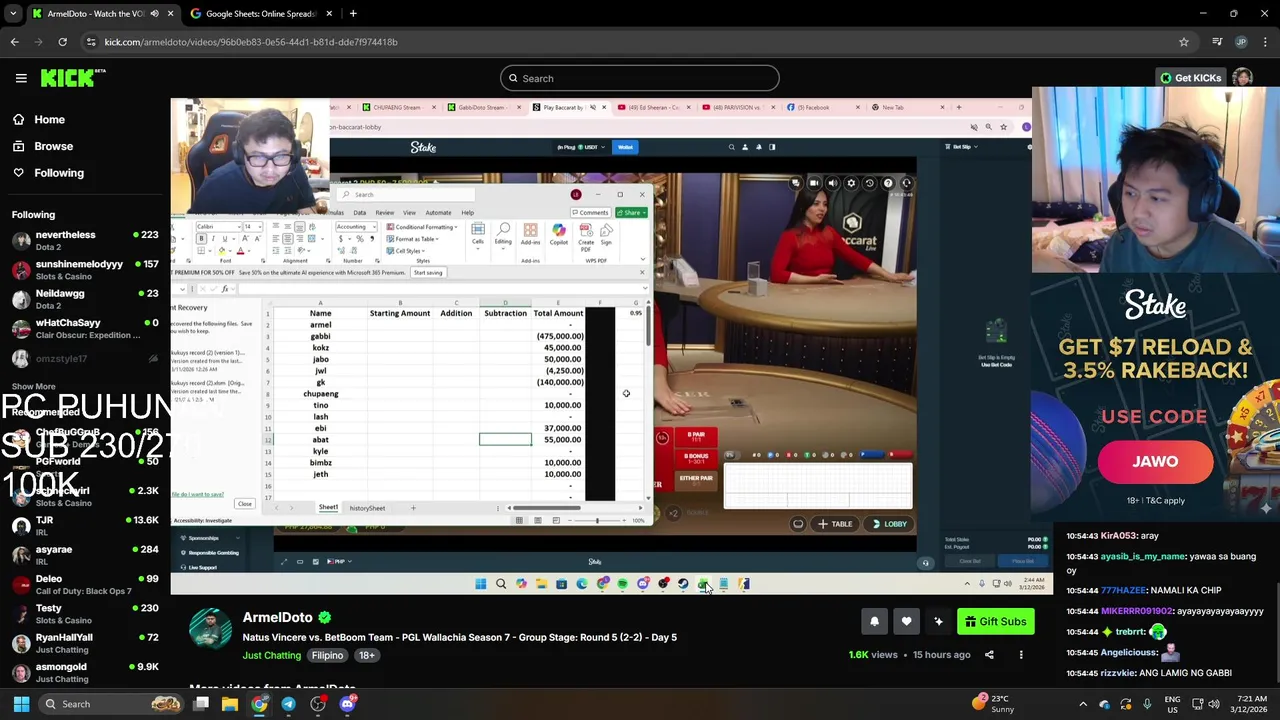Click the Subtraction column header cell
1280x720 pixels.
(x=505, y=313)
